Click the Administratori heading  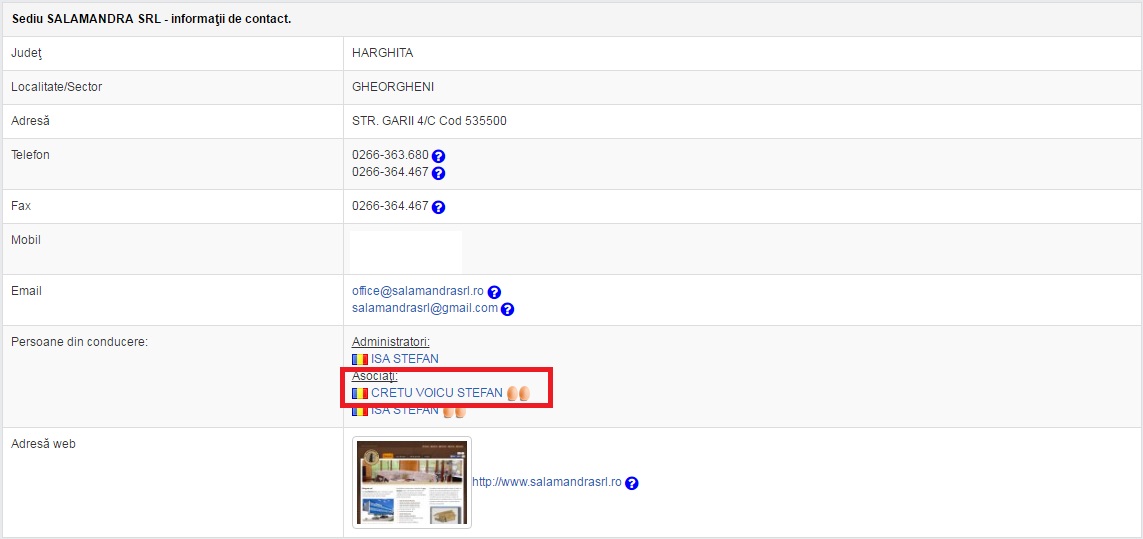391,342
